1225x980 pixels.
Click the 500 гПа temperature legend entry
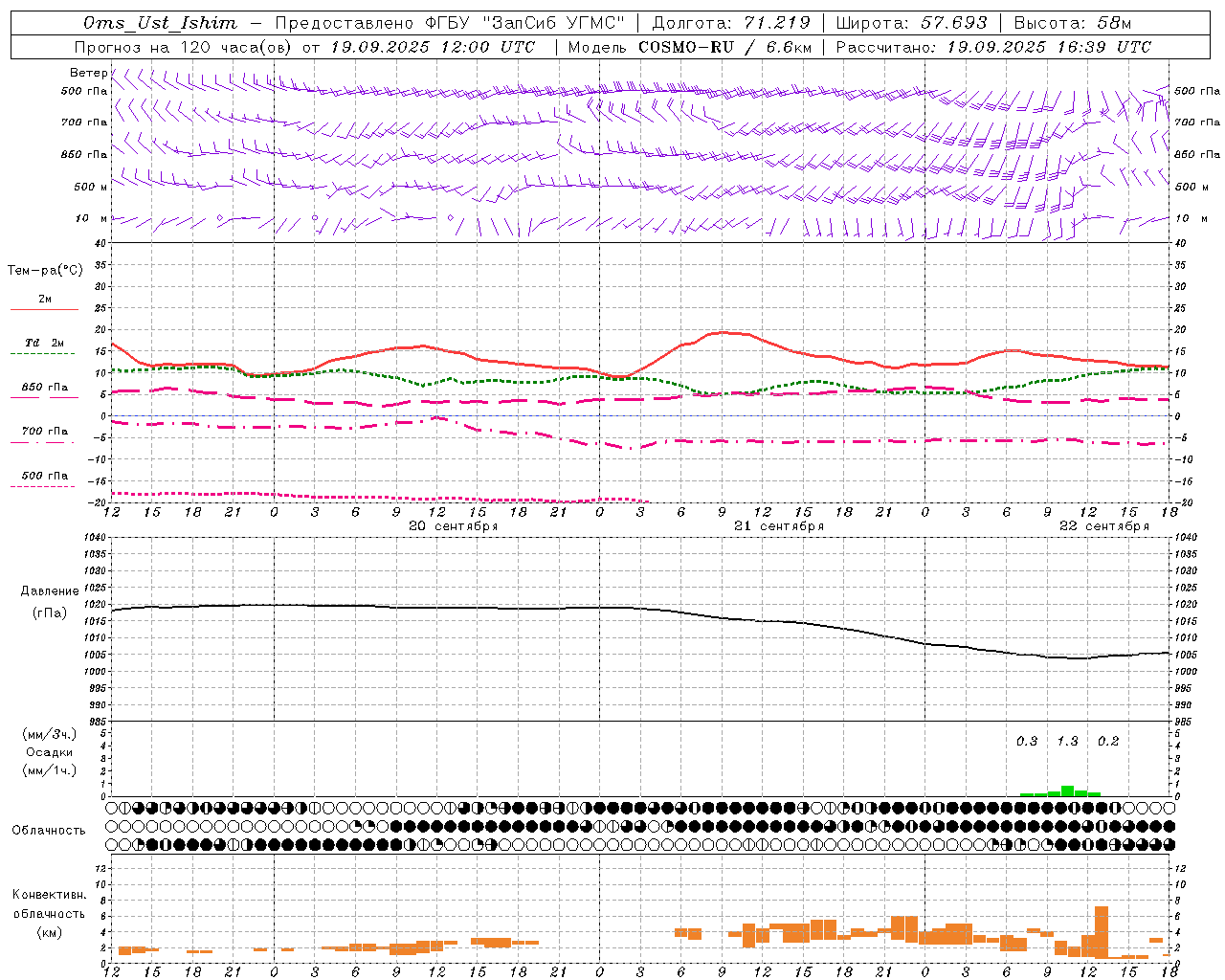(x=44, y=477)
